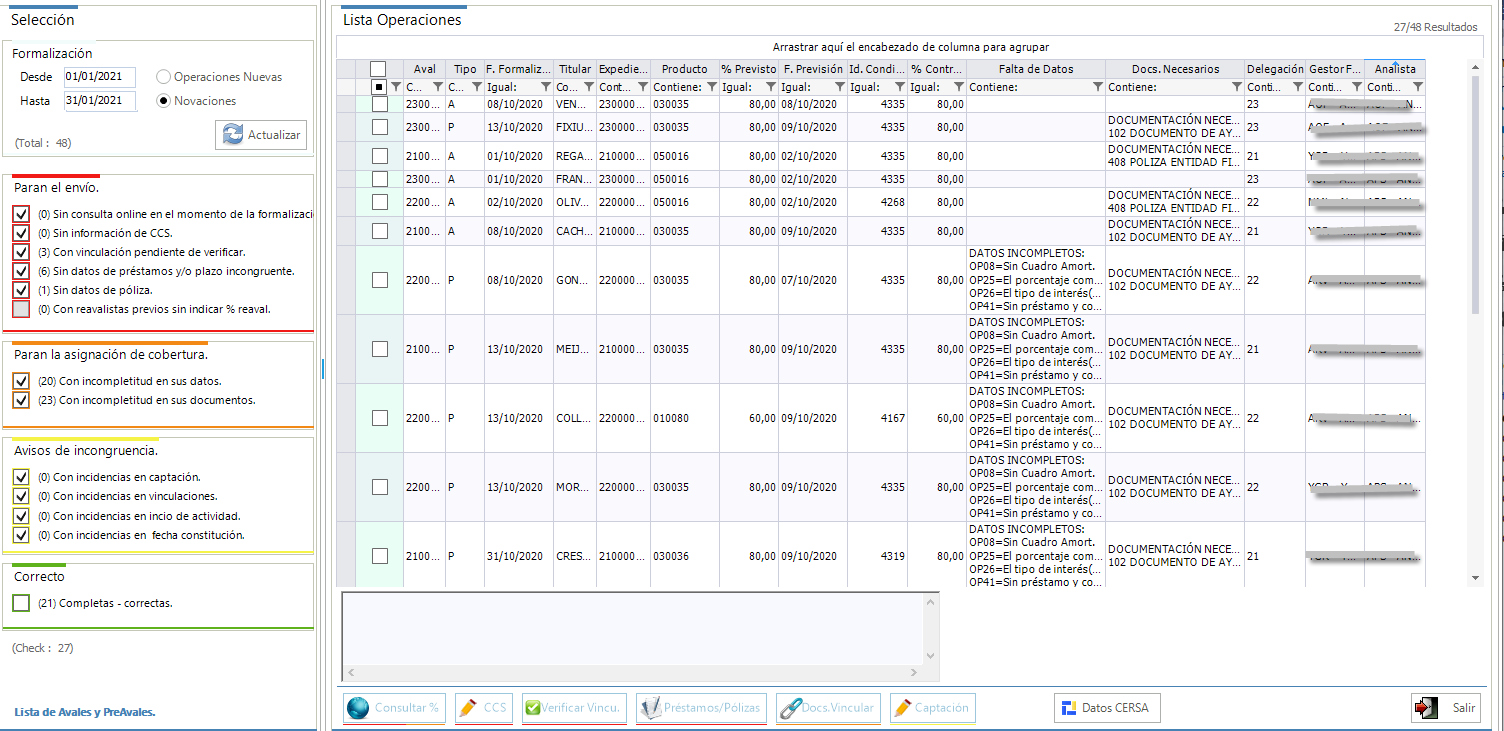Select Titular cell starting 'MEIJ'
Image resolution: width=1504 pixels, height=731 pixels.
click(574, 350)
